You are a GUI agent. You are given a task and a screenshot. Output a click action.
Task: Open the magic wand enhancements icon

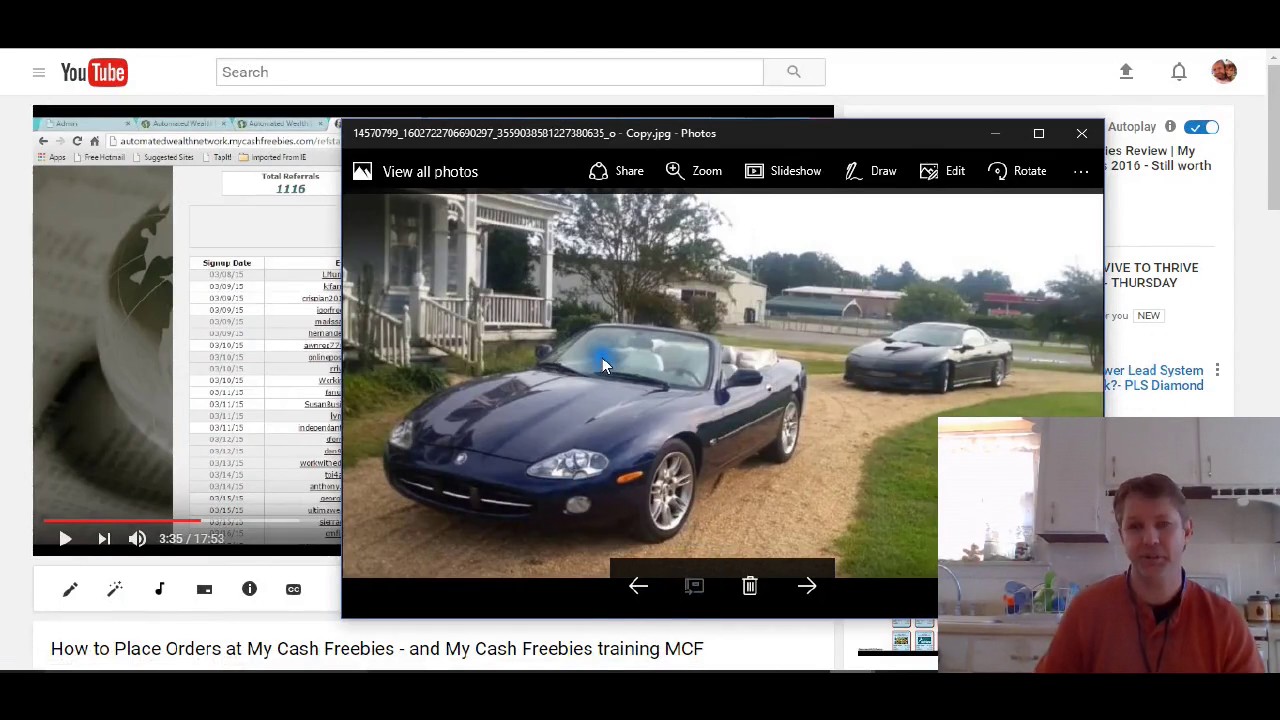[x=115, y=589]
